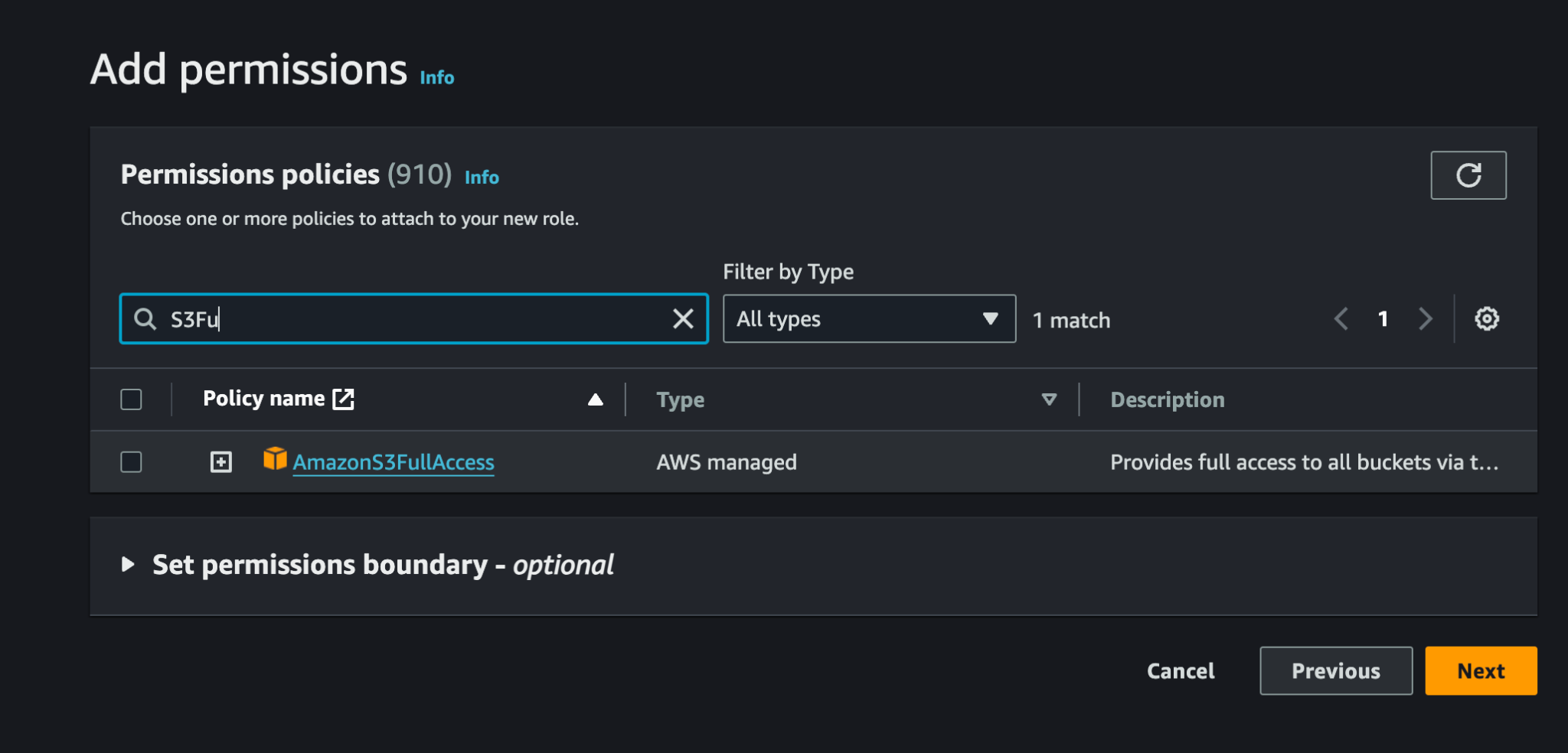Clear the search field with X icon

click(683, 318)
